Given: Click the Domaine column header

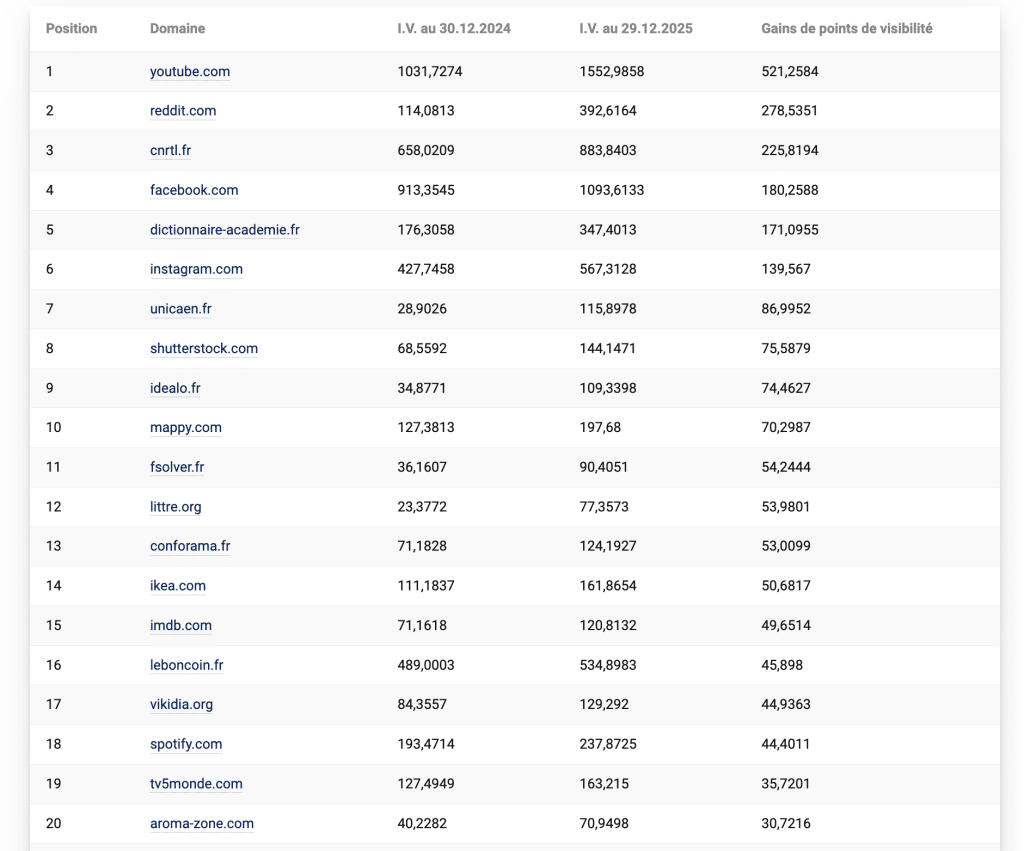Looking at the screenshot, I should (178, 29).
